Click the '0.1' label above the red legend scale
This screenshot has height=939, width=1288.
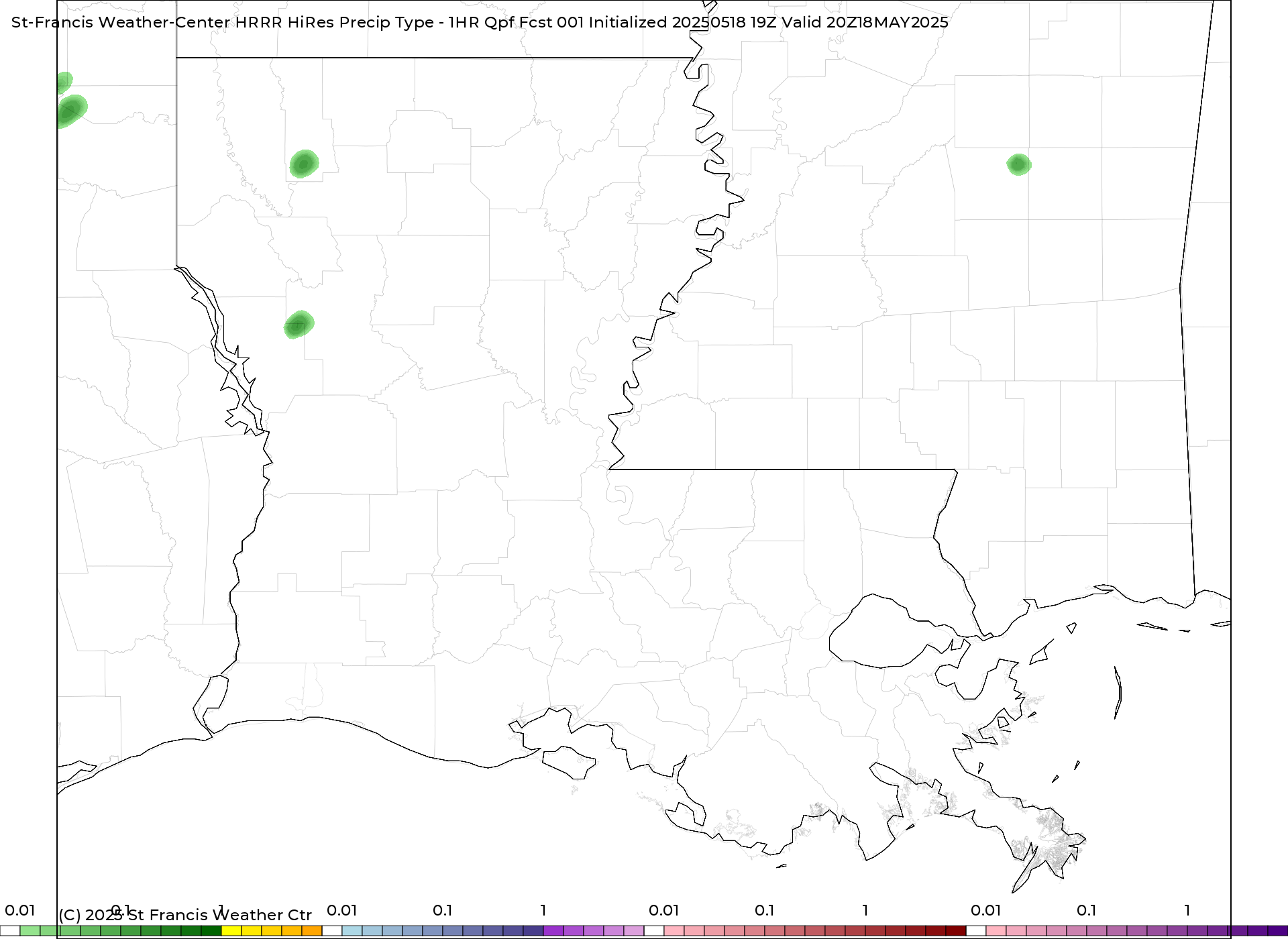(764, 910)
